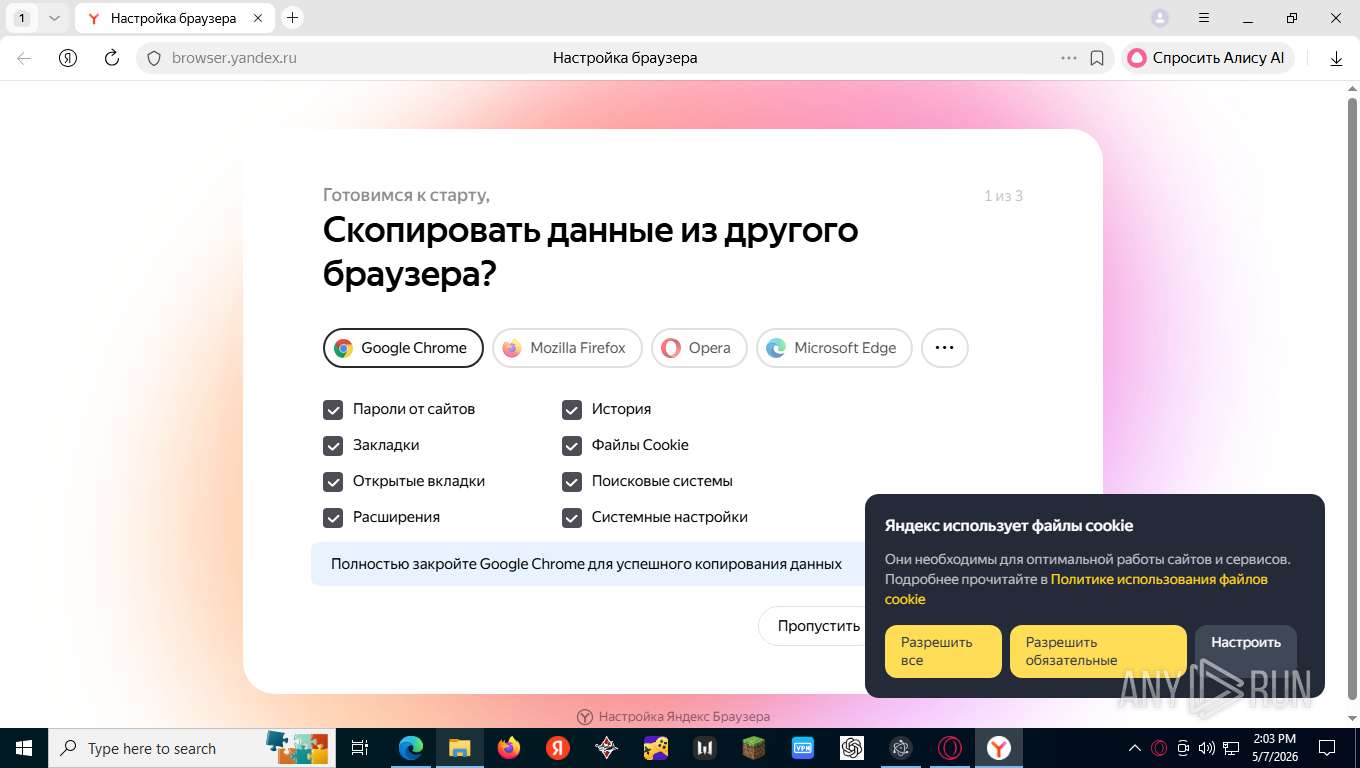Open red Yandex Я taskbar icon

tap(558, 748)
